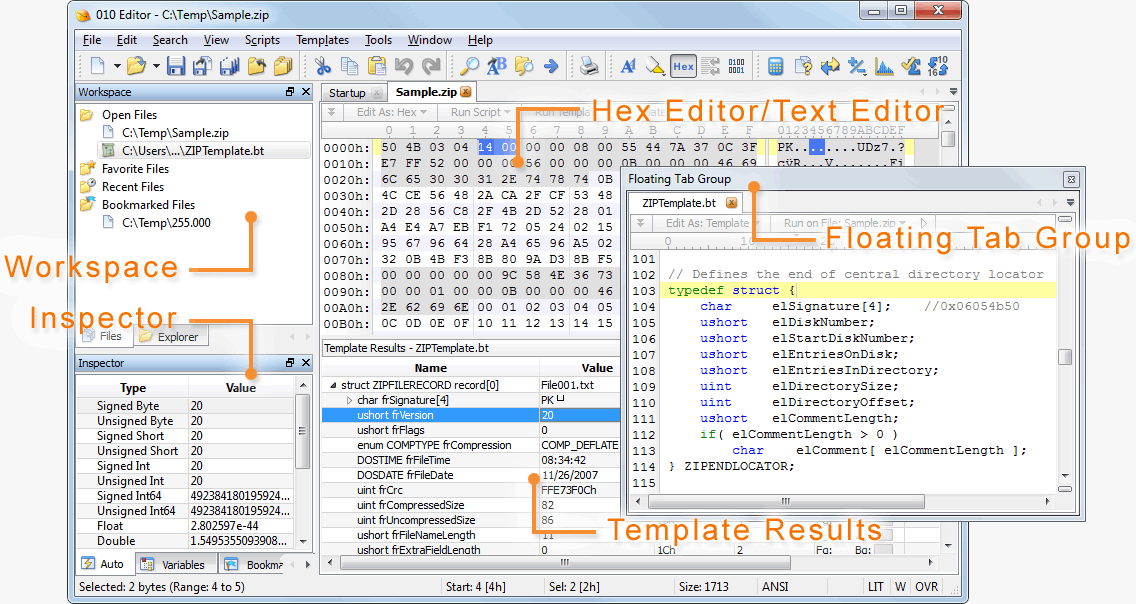This screenshot has height=604, width=1136.
Task: Click the floating template editor horizontal scrollbar
Action: (x=785, y=501)
